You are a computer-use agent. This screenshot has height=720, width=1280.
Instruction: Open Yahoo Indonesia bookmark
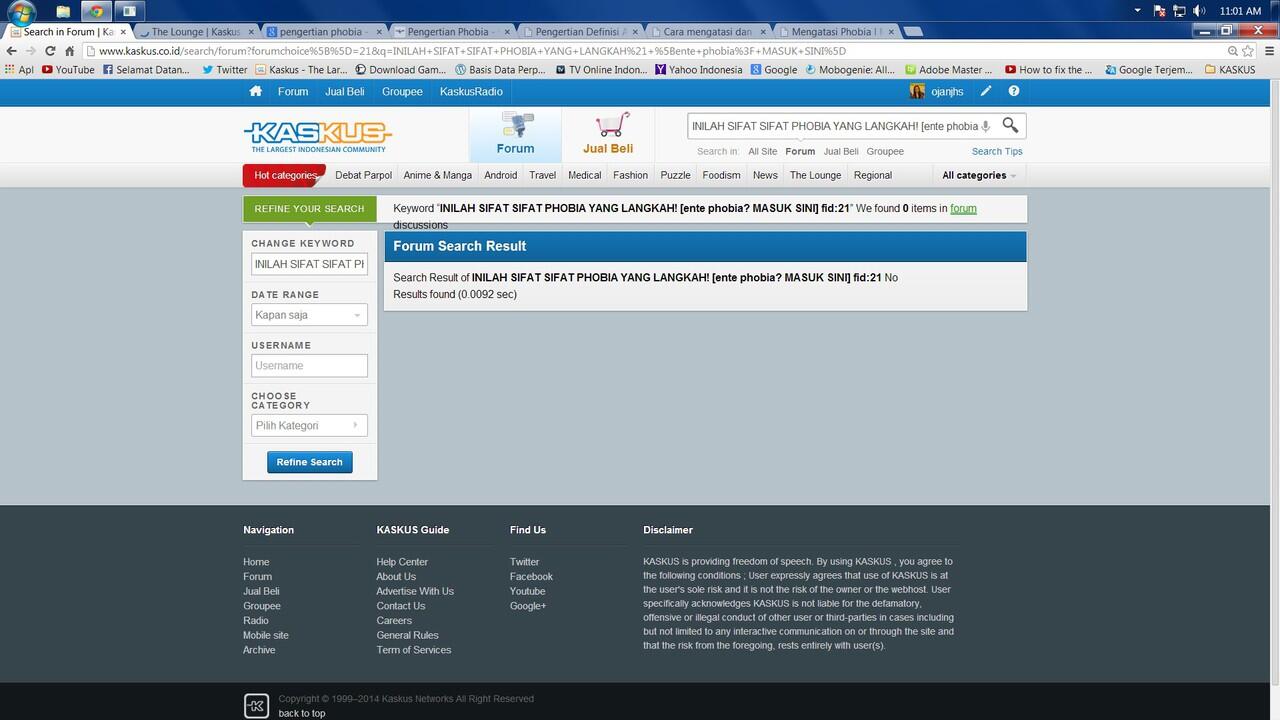(699, 70)
